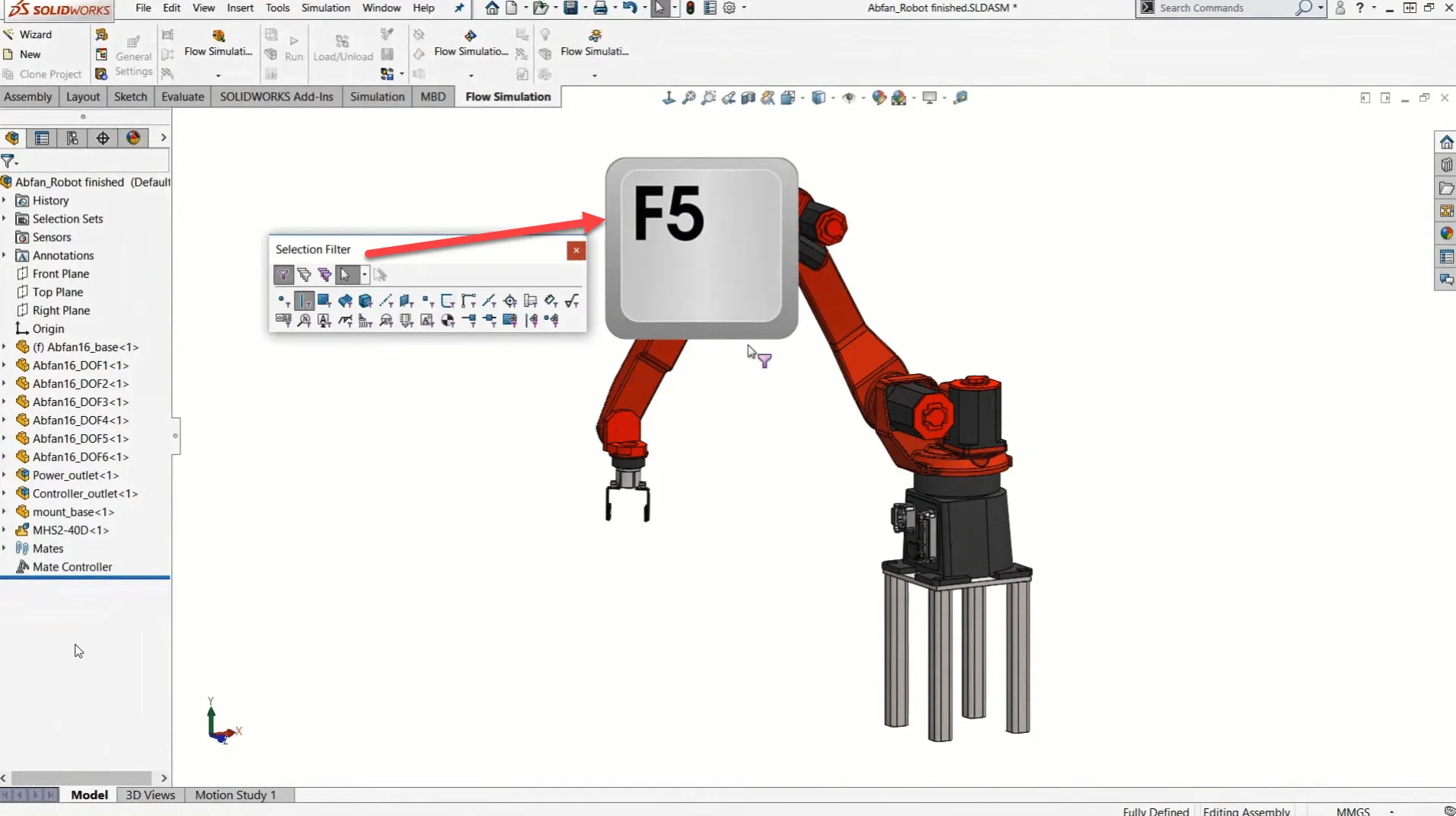Select the Edges filter in Selection Filter
1456x816 pixels.
(304, 301)
